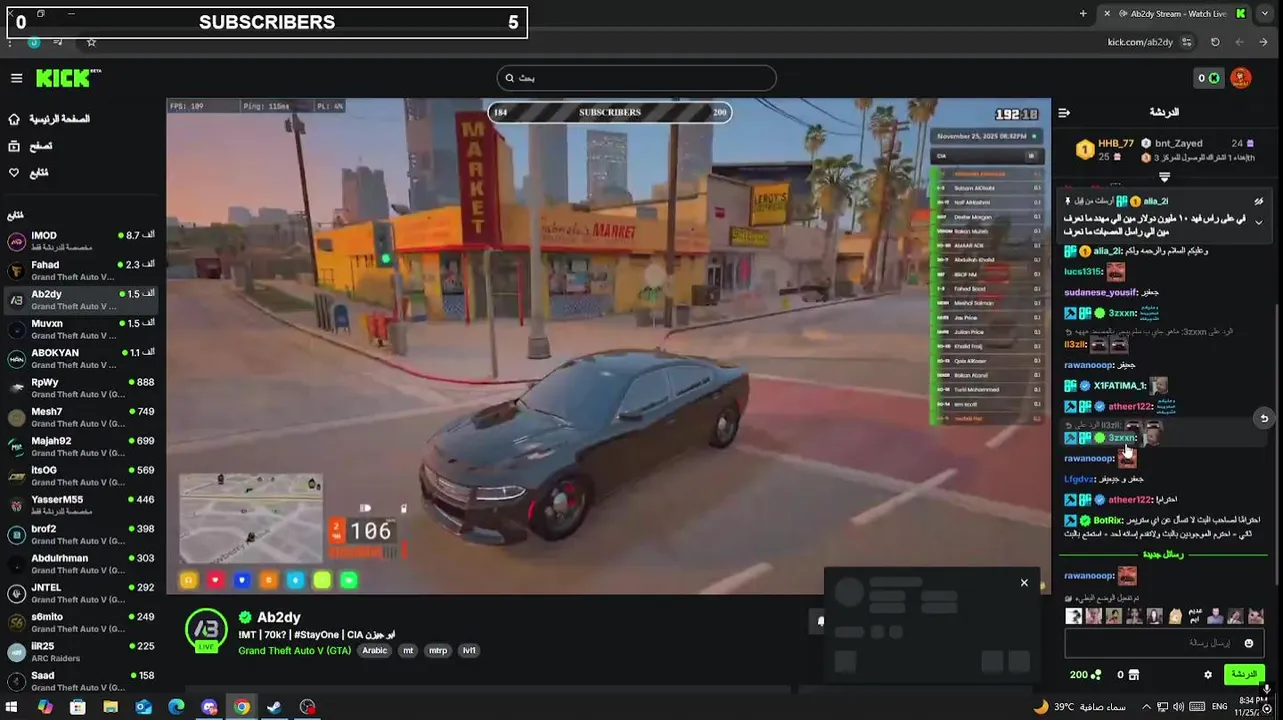Expand the leaderboard arrow under HHB_77
The image size is (1283, 720).
pyautogui.click(x=1164, y=177)
